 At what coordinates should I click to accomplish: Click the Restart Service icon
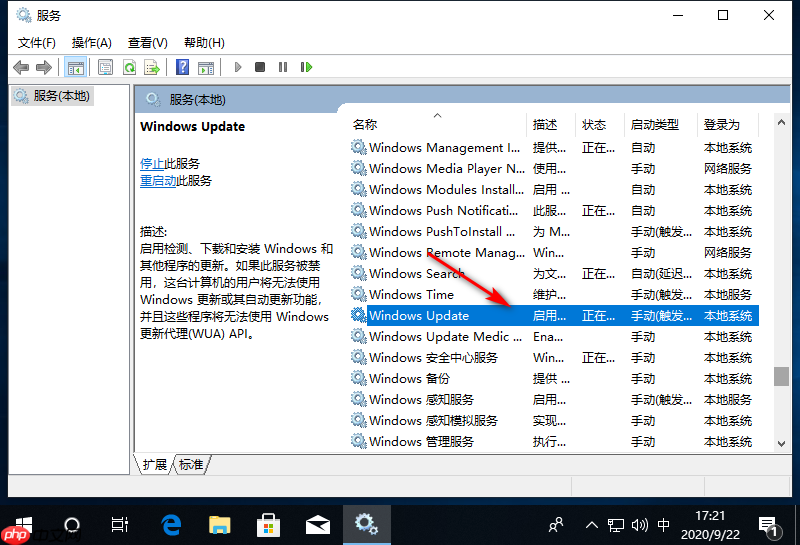pos(306,67)
